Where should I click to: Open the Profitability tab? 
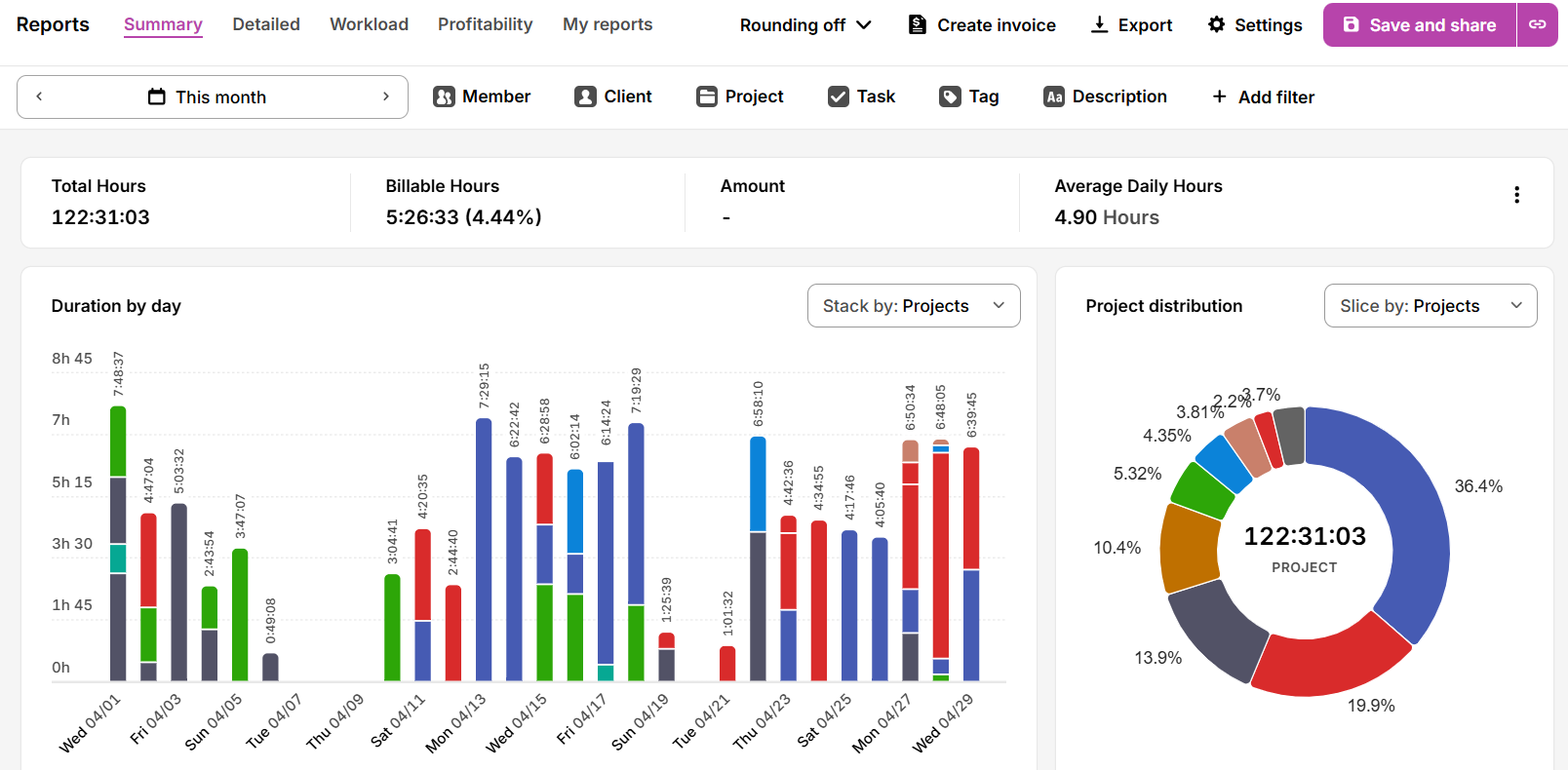[485, 24]
